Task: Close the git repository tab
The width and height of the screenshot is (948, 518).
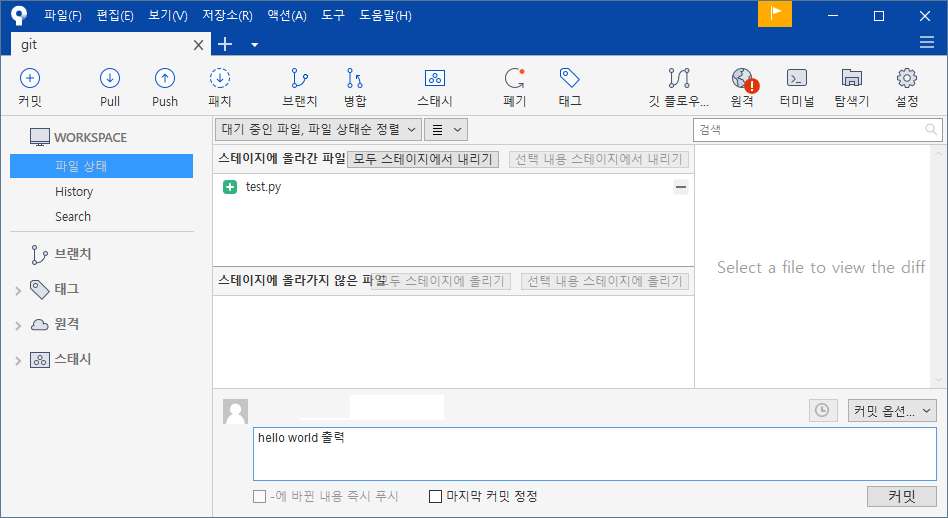Action: click(x=198, y=45)
